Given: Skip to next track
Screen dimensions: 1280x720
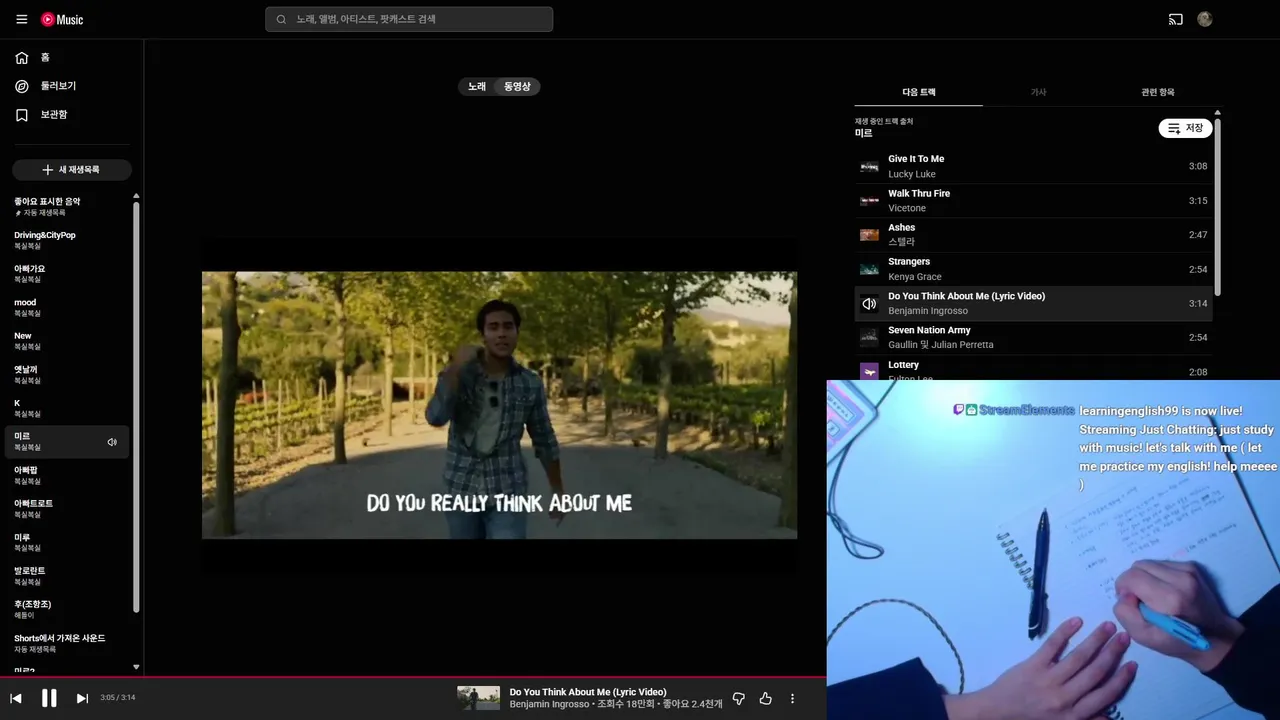Looking at the screenshot, I should [x=82, y=698].
